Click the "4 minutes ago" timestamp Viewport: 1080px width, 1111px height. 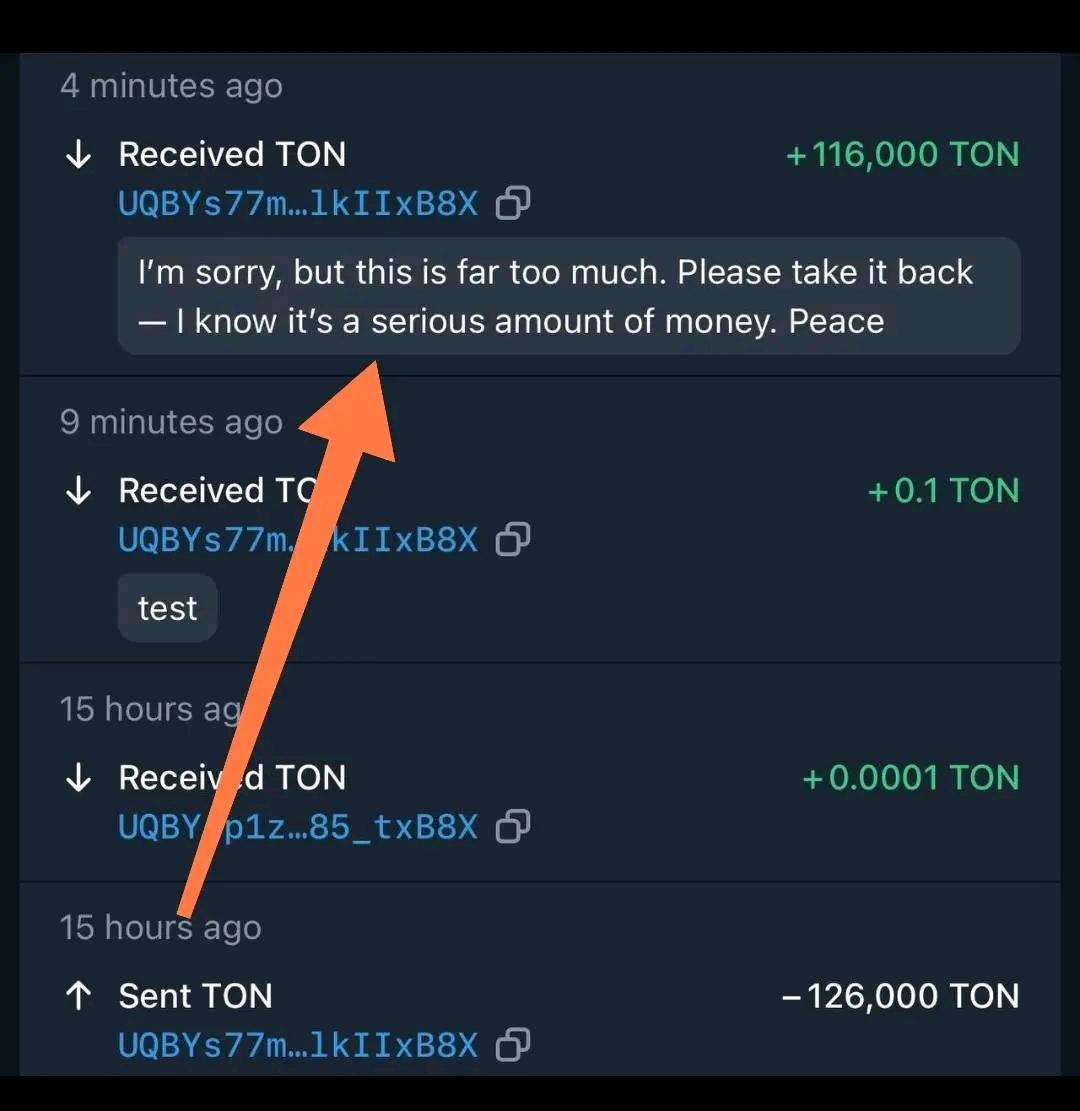click(x=171, y=86)
